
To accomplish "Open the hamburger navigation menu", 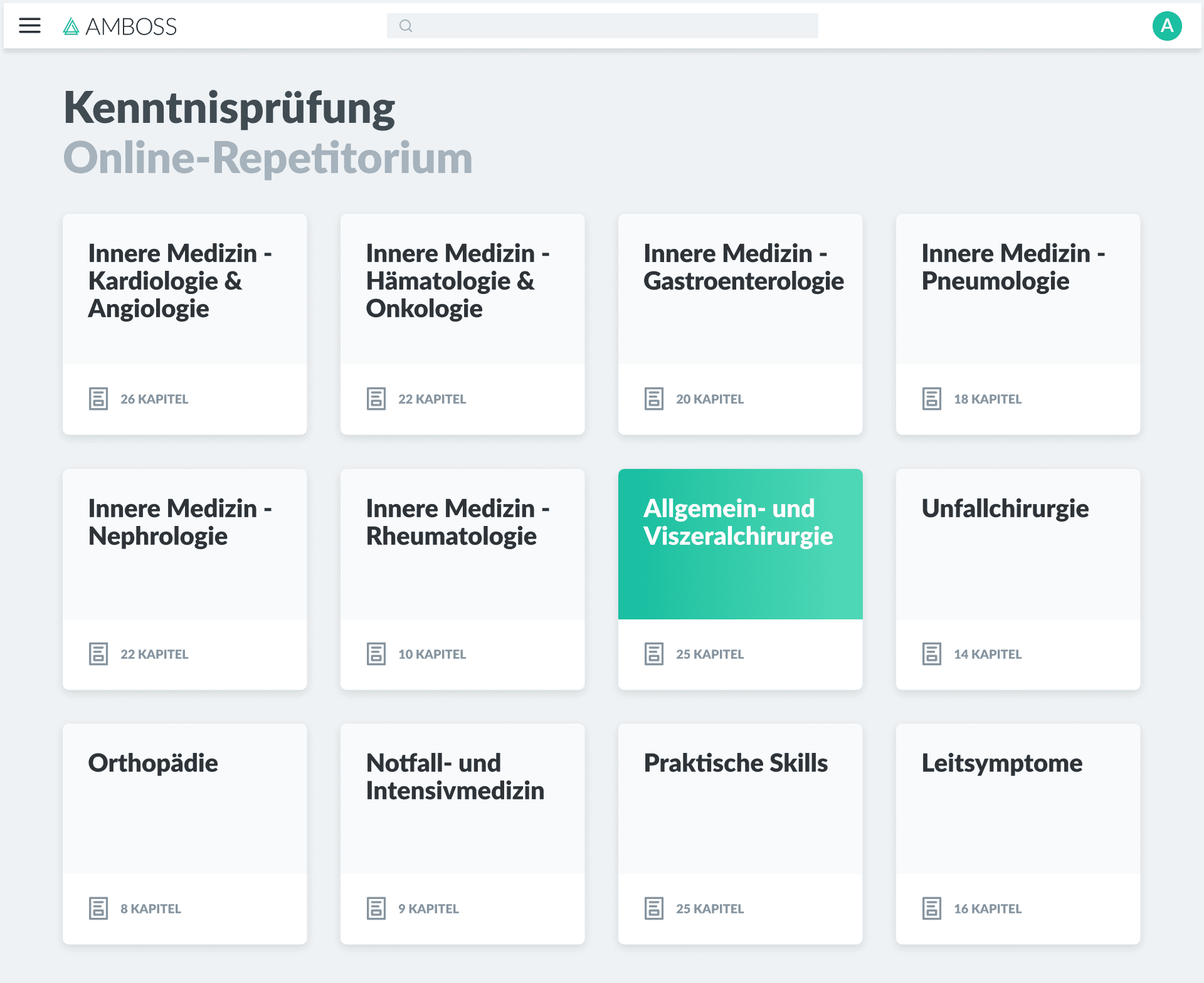I will click(x=29, y=26).
